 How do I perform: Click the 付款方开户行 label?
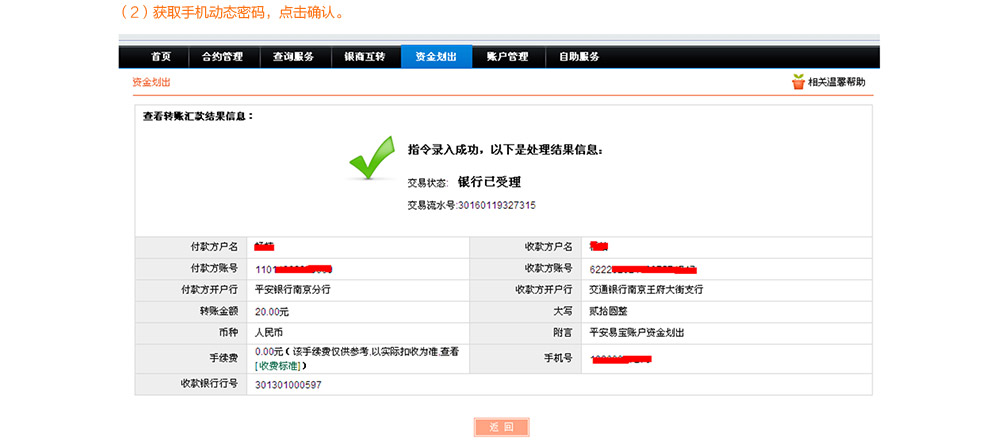coord(209,290)
